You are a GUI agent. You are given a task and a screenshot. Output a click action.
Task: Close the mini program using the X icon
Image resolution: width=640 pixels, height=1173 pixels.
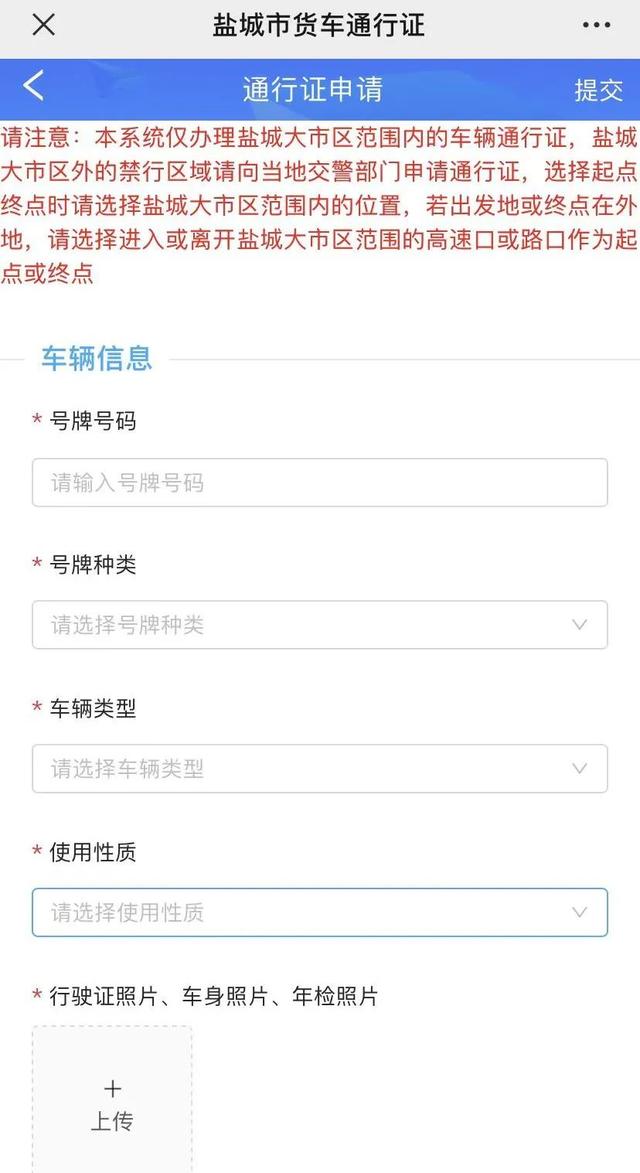(44, 26)
